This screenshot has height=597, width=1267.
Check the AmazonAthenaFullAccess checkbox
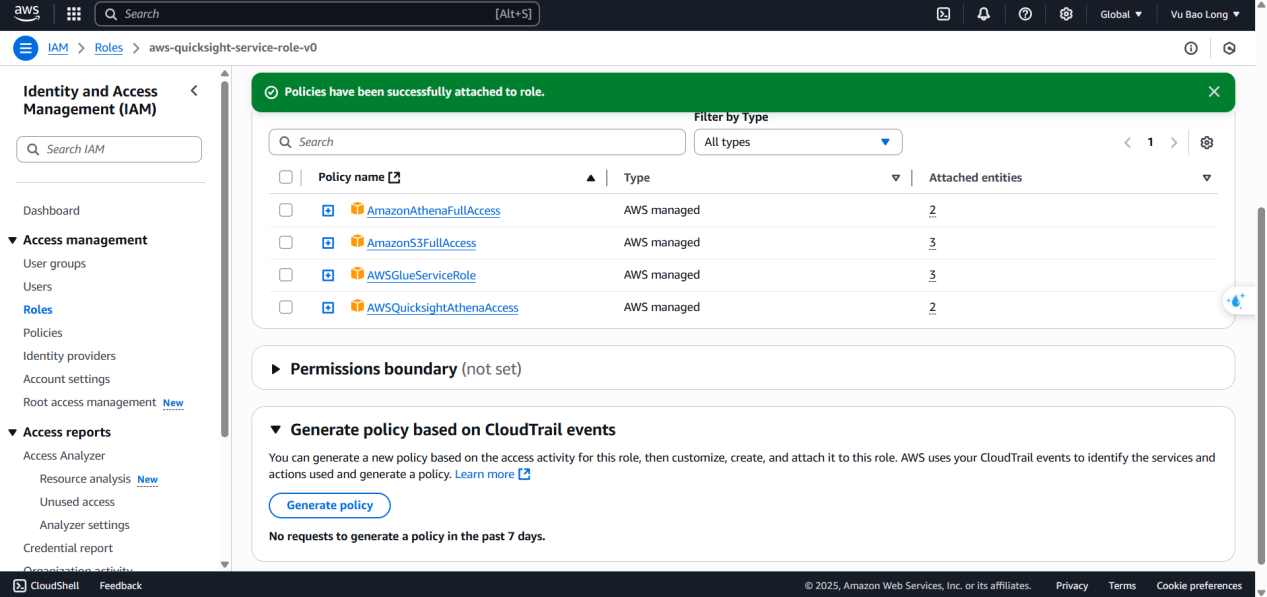pos(286,210)
